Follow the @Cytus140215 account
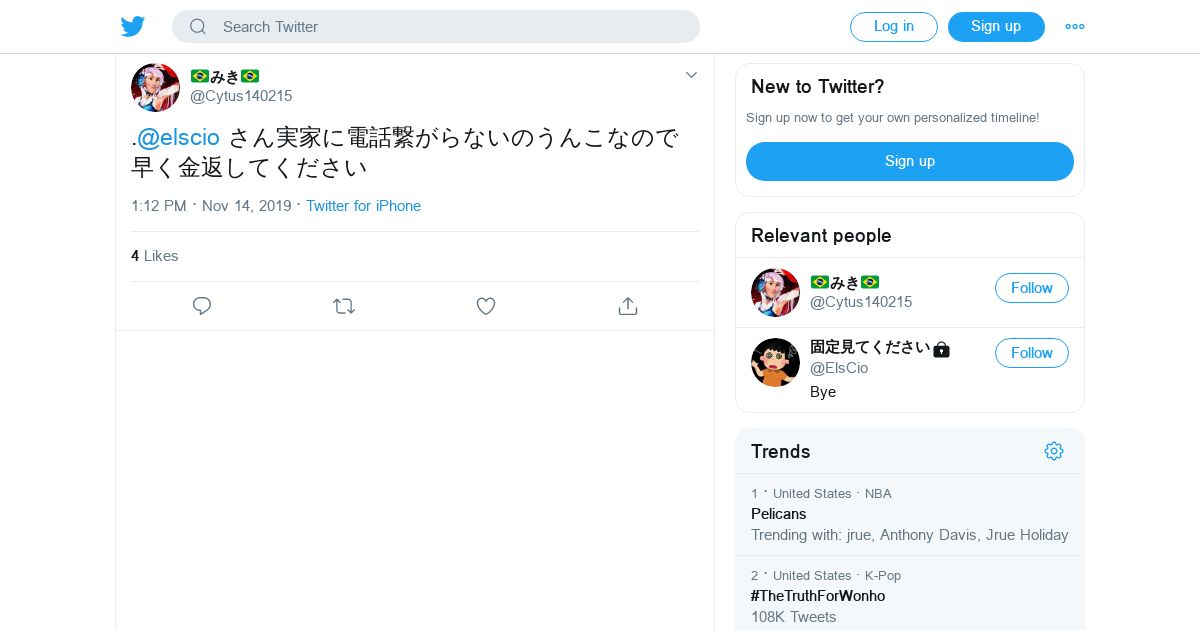This screenshot has height=630, width=1200. [x=1031, y=288]
